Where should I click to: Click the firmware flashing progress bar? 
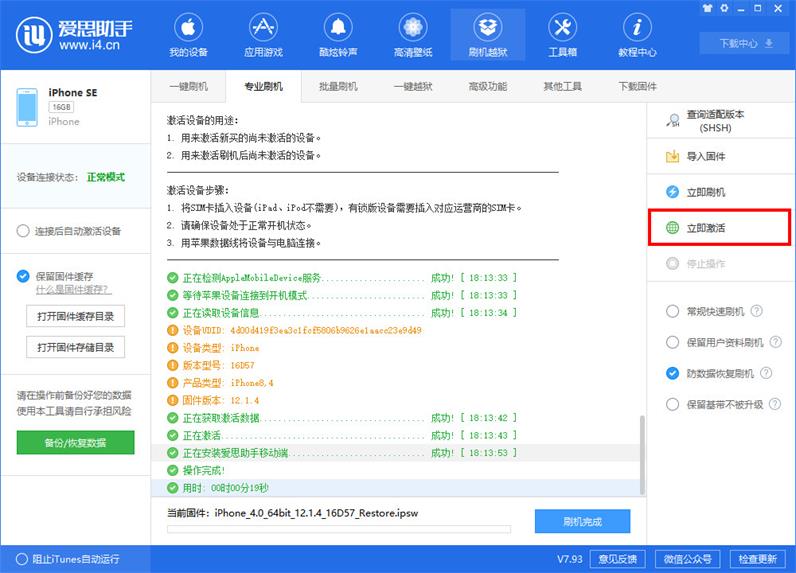point(339,529)
